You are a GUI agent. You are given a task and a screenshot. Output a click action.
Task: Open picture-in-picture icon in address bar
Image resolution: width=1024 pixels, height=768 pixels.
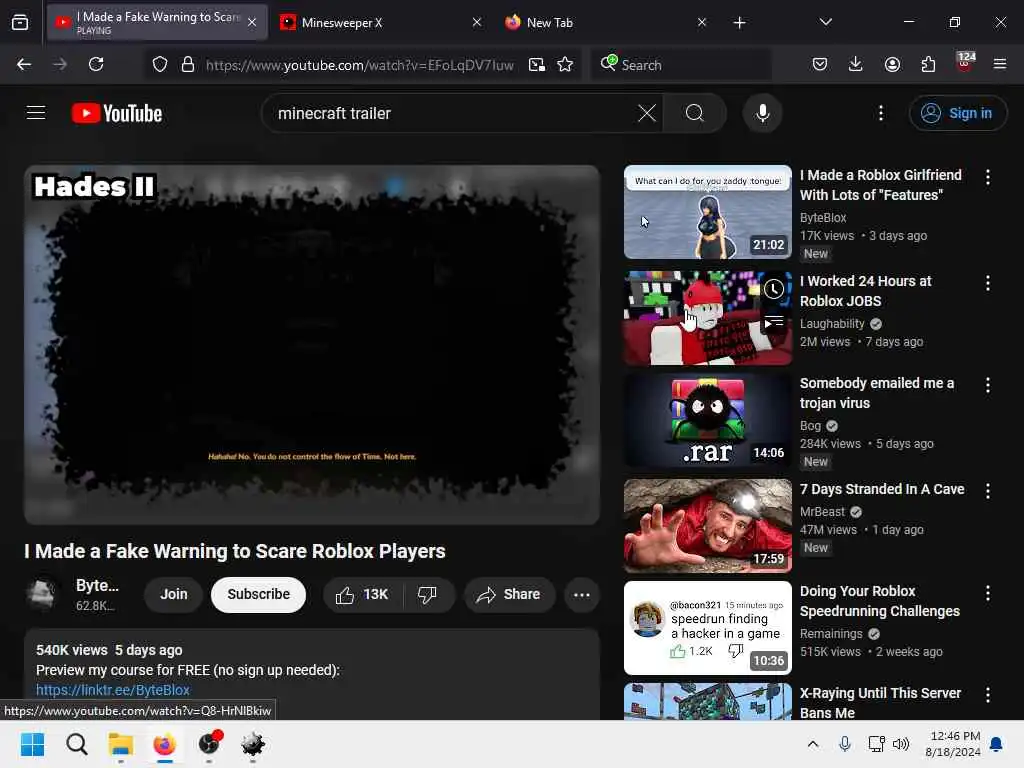tap(537, 65)
